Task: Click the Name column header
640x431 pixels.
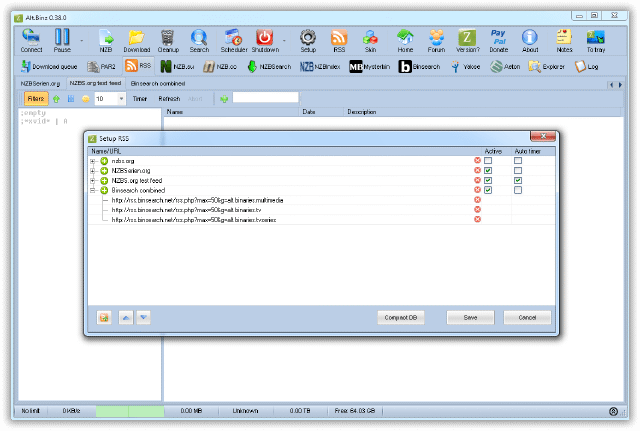Action: [x=231, y=112]
